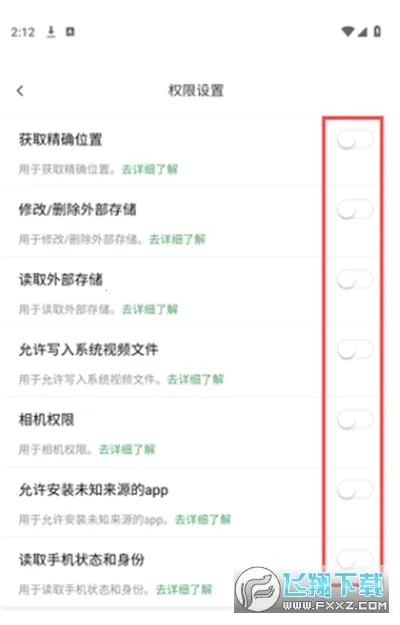Toggle 修改/删除外部存储 permission switch

tap(355, 210)
